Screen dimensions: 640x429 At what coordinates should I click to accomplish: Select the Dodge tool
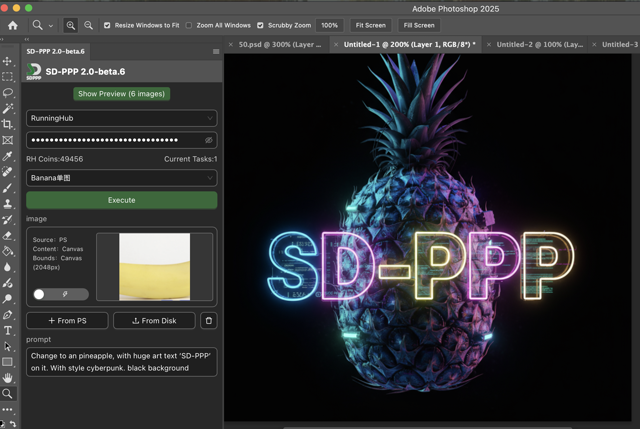7,299
